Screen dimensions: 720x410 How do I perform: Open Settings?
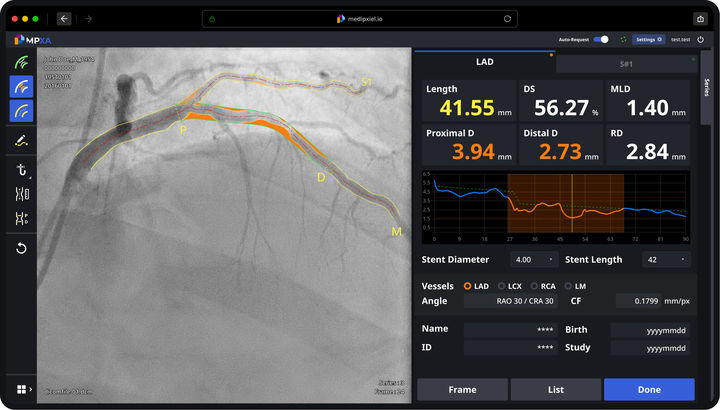648,39
